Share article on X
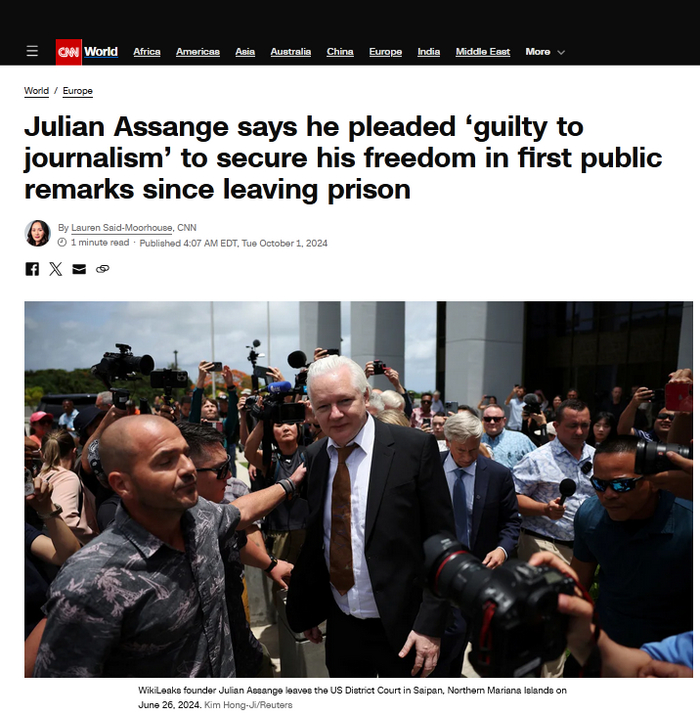Image resolution: width=700 pixels, height=716 pixels. [56, 269]
